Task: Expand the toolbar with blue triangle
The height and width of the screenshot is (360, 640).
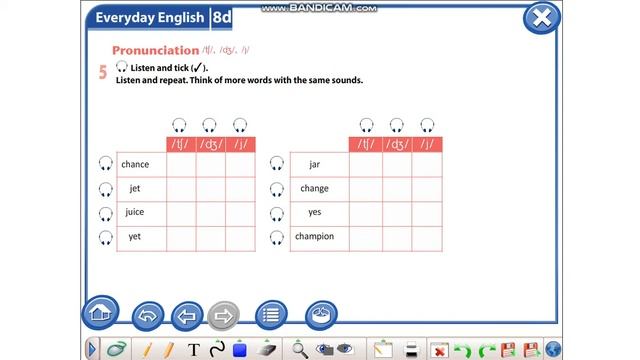Action: tap(92, 349)
